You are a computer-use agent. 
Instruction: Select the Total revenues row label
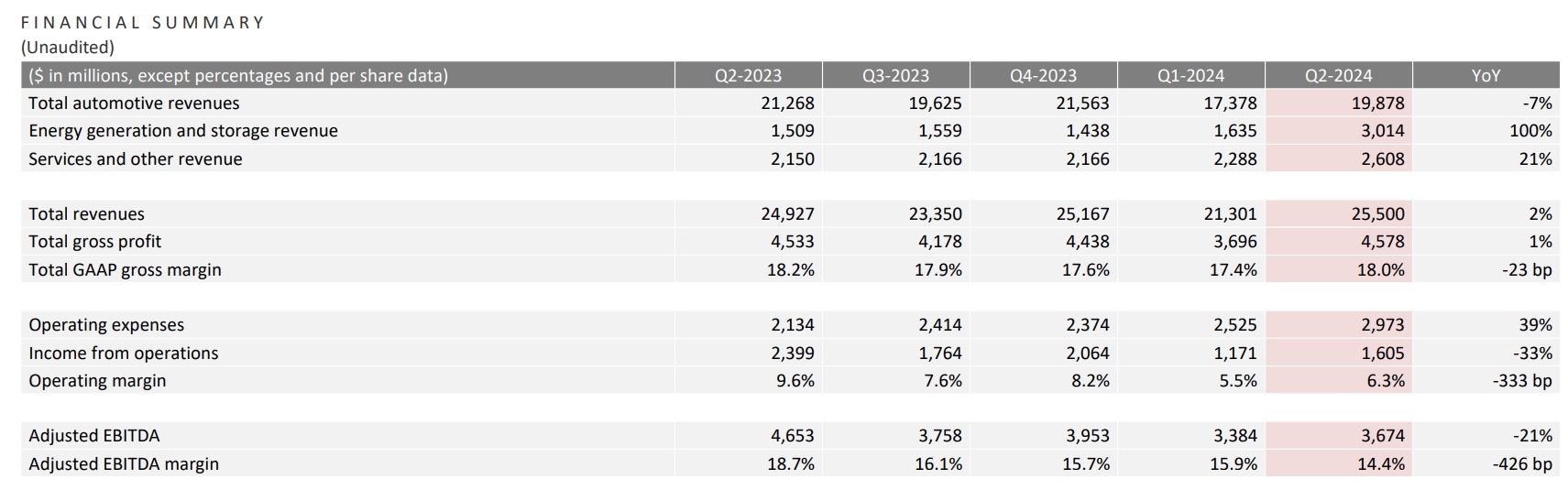click(x=86, y=214)
